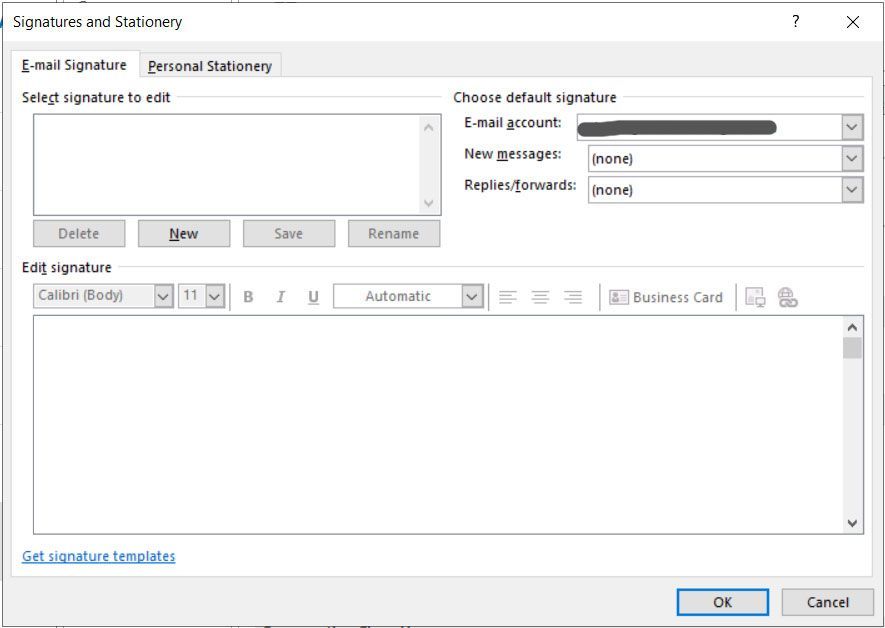Open the New messages signature dropdown
Screen dimensions: 885x628
(852, 159)
